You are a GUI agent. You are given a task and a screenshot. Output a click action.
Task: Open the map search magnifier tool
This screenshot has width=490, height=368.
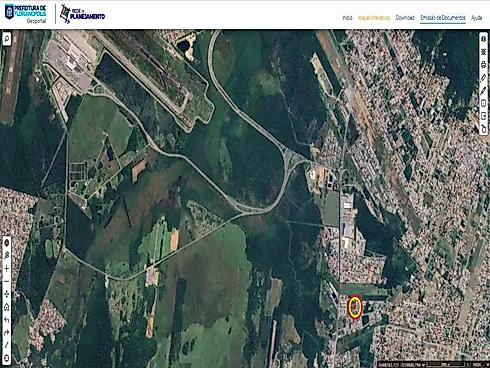click(7, 39)
